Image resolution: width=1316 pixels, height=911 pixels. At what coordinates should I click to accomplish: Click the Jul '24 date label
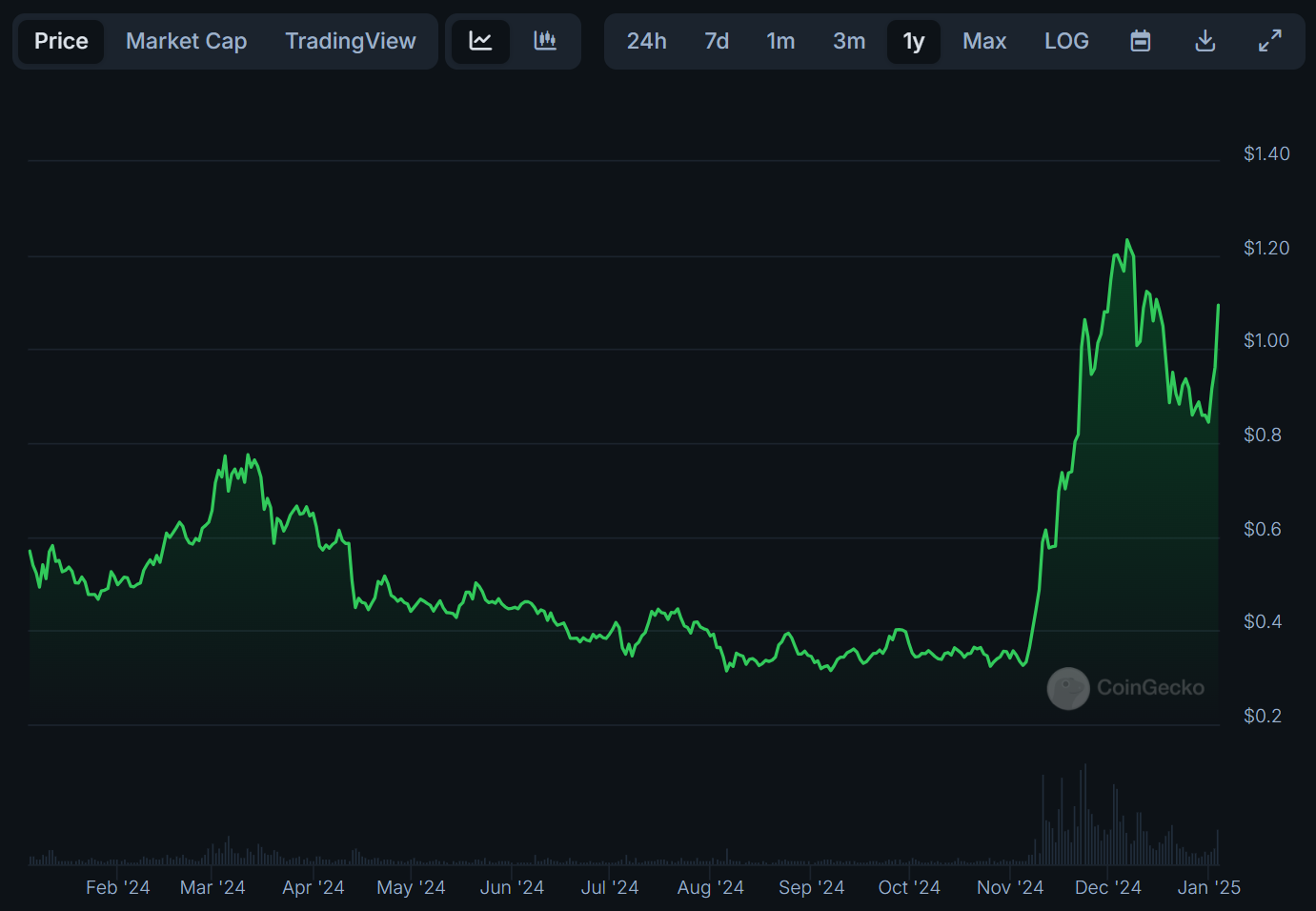[x=610, y=887]
